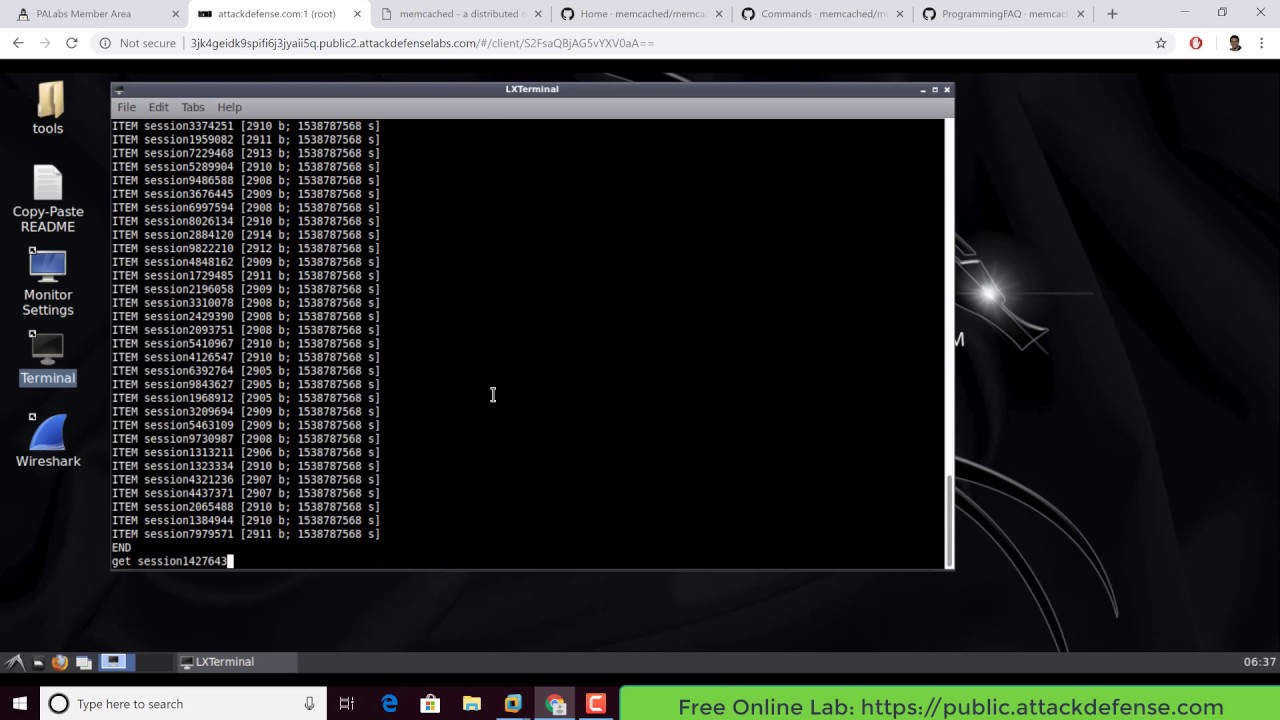
Task: Open Microsoft Store from taskbar
Action: pyautogui.click(x=430, y=704)
